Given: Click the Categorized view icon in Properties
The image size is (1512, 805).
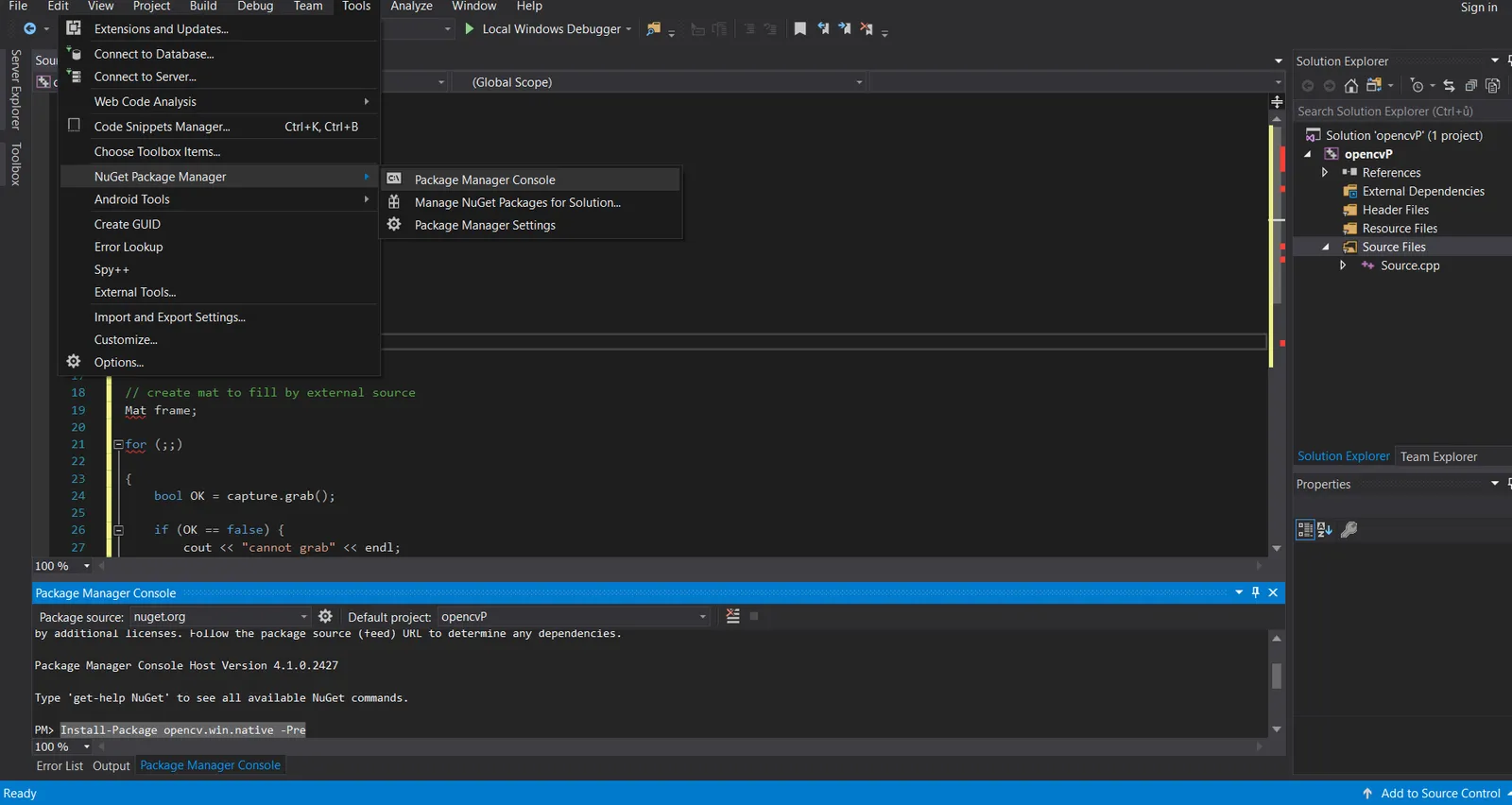Looking at the screenshot, I should pos(1305,530).
